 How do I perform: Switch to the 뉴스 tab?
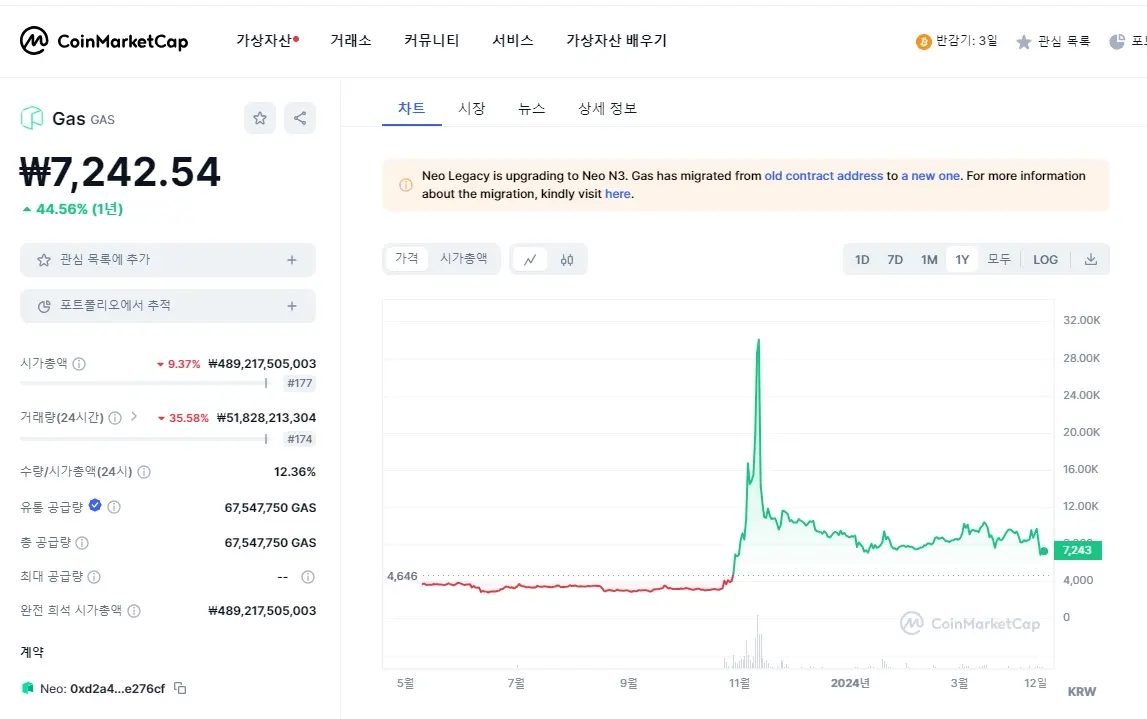coord(532,108)
